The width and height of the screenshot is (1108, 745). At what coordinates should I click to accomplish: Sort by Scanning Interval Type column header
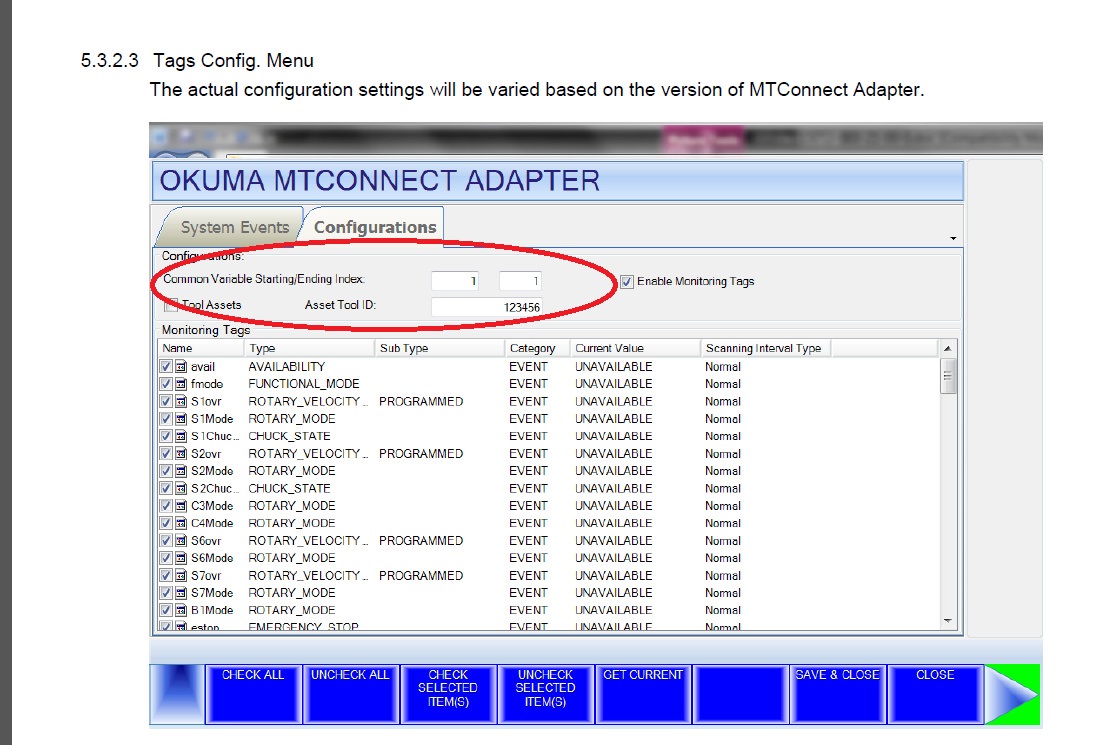(766, 348)
